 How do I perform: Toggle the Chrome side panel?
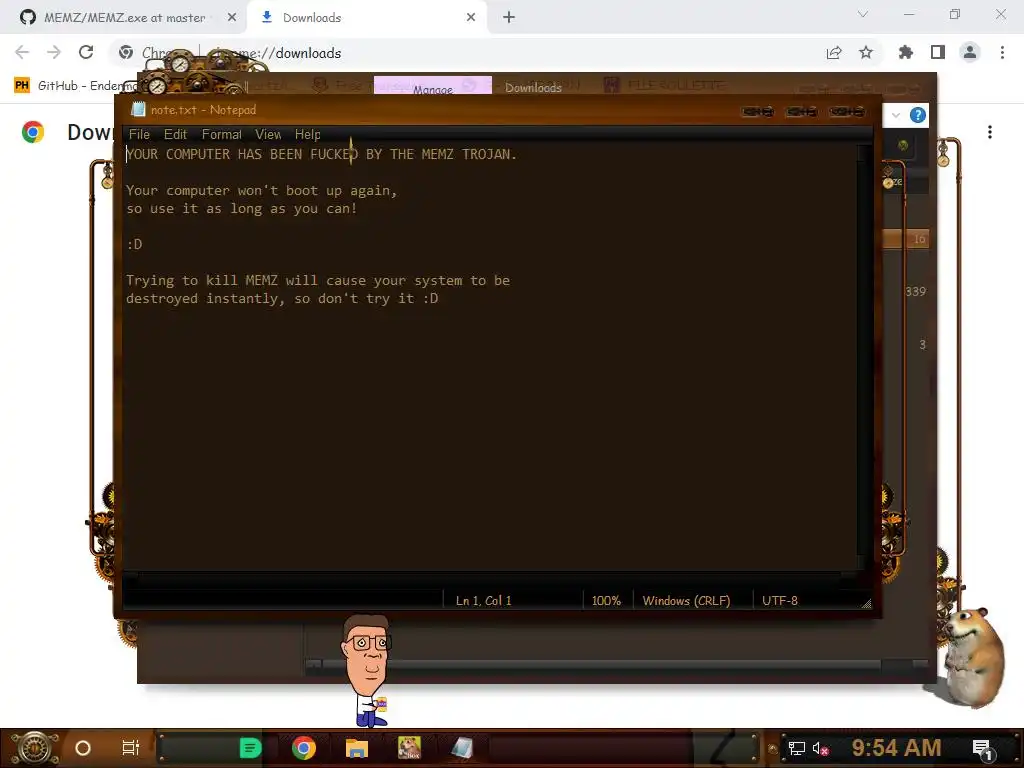(938, 53)
